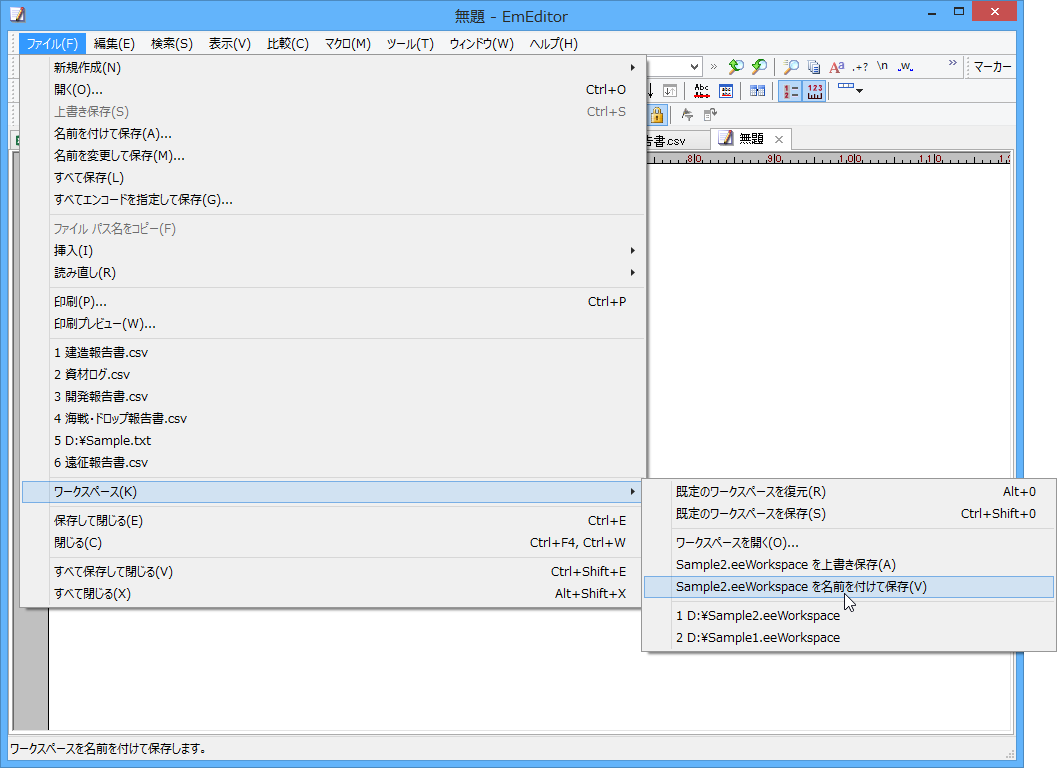Expand the ワークスペース(K) submenu
Image resolution: width=1057 pixels, height=768 pixels.
pyautogui.click(x=333, y=492)
